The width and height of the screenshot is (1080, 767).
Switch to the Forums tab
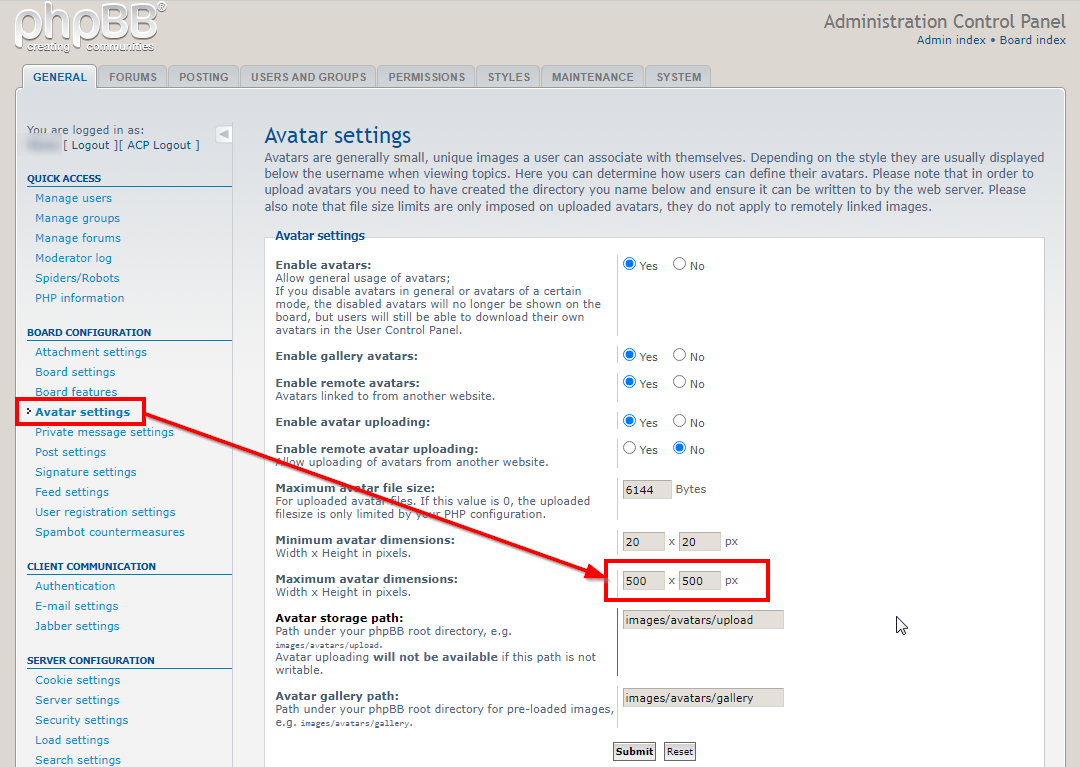pyautogui.click(x=133, y=76)
